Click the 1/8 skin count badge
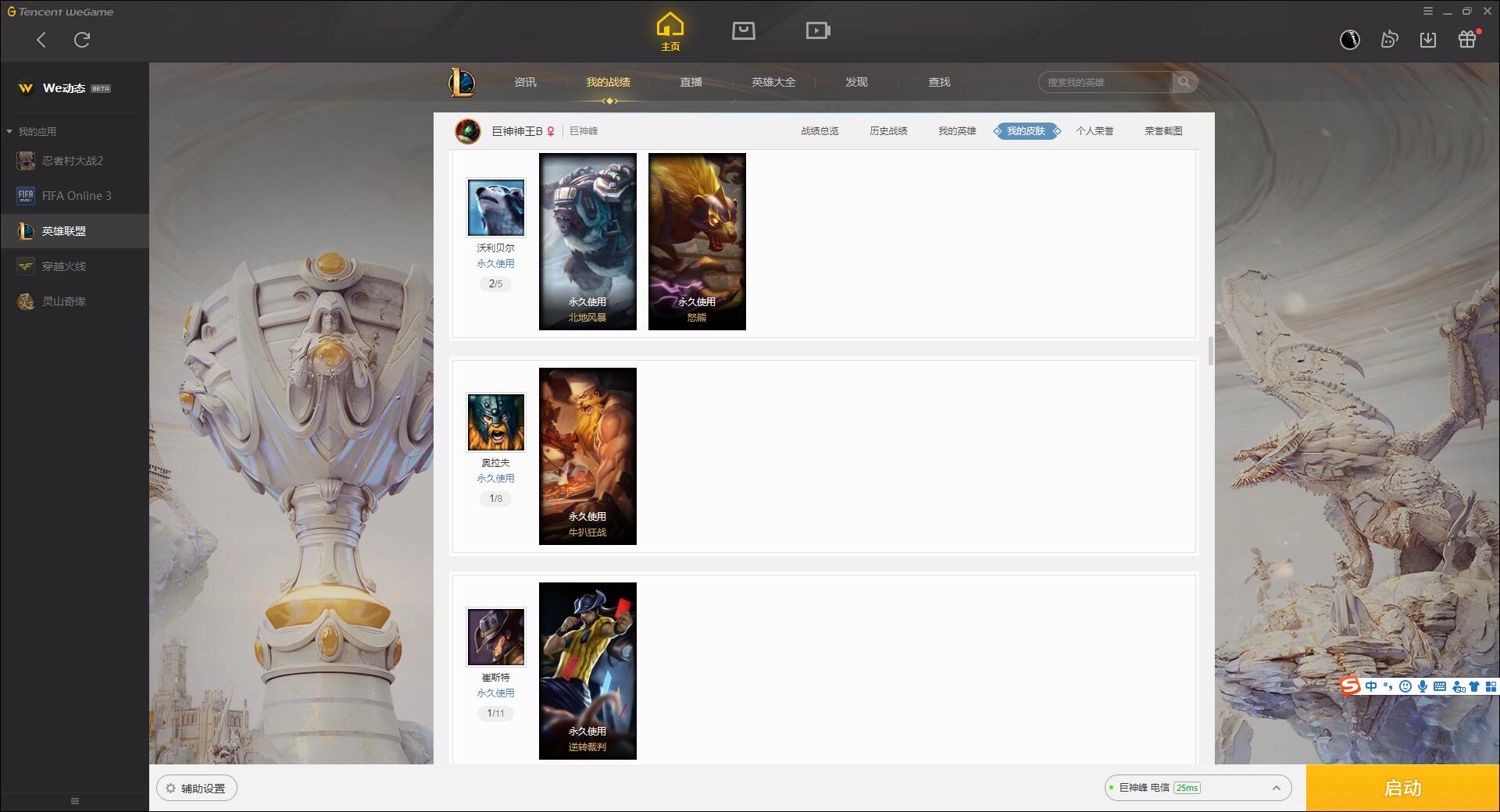Viewport: 1500px width, 812px height. (496, 498)
